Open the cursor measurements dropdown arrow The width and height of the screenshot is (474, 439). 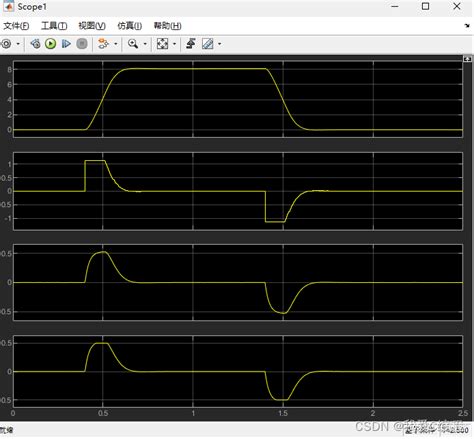point(219,44)
